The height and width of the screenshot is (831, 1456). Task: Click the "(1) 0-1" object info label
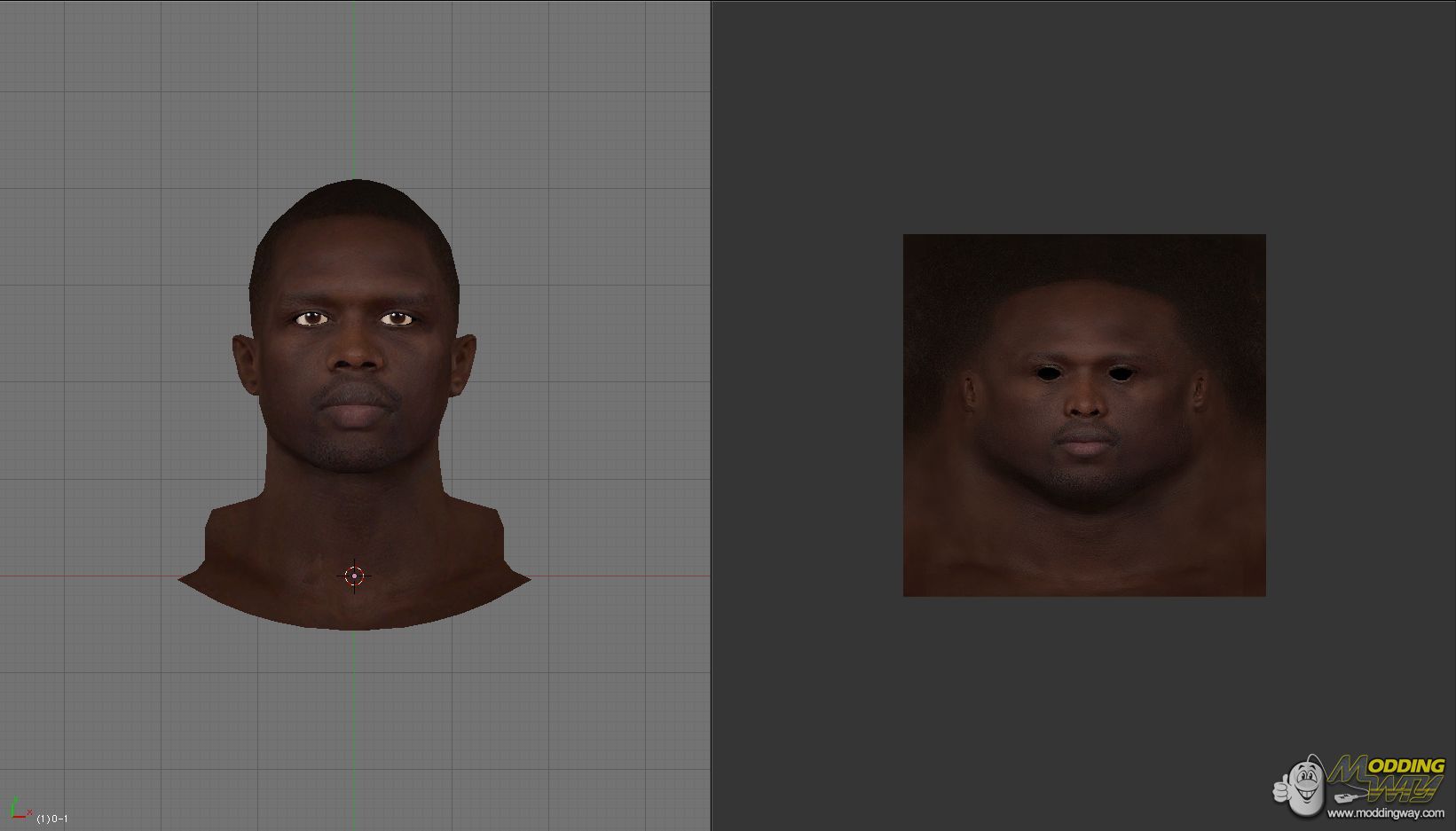point(52,819)
